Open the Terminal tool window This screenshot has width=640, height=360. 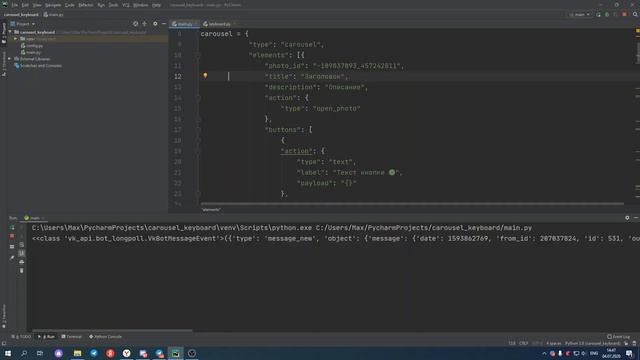pos(72,337)
